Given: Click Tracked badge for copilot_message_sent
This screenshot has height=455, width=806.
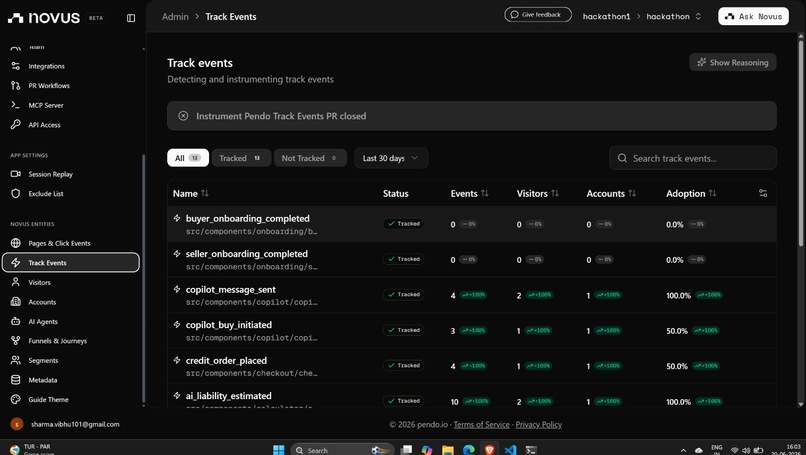Looking at the screenshot, I should (x=404, y=295).
